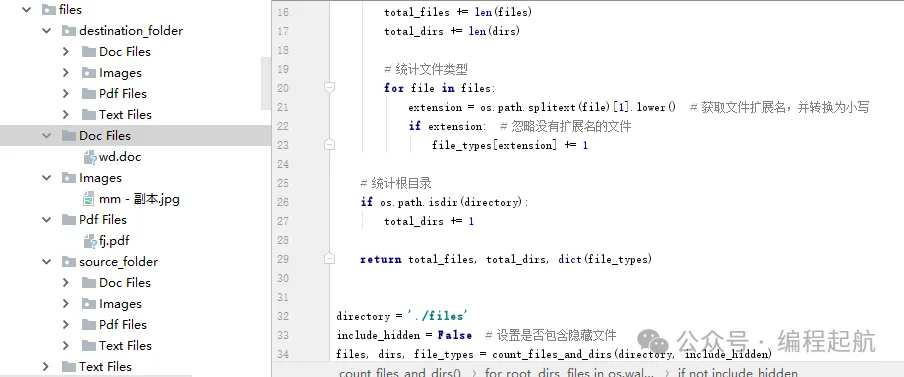Click folder icon of Doc Files inside source_folder

tap(89, 283)
